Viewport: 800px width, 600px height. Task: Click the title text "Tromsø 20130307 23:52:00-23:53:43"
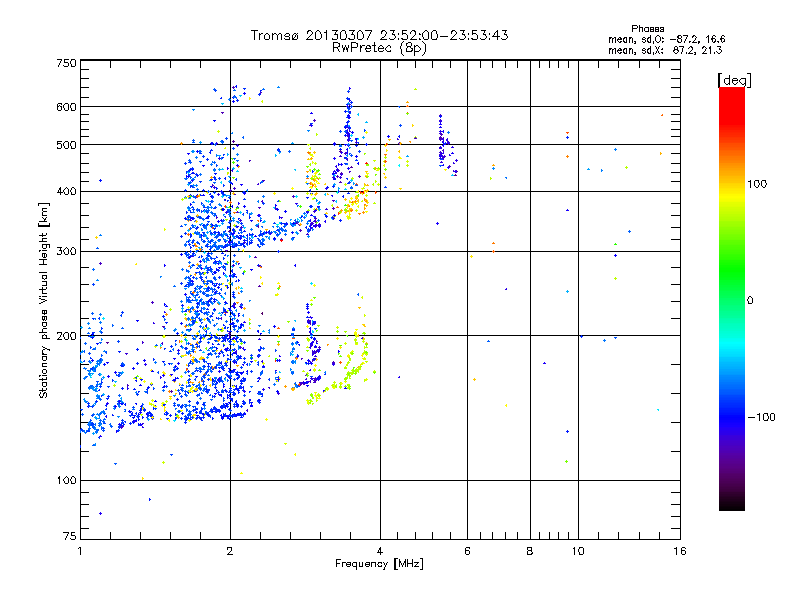tap(379, 35)
